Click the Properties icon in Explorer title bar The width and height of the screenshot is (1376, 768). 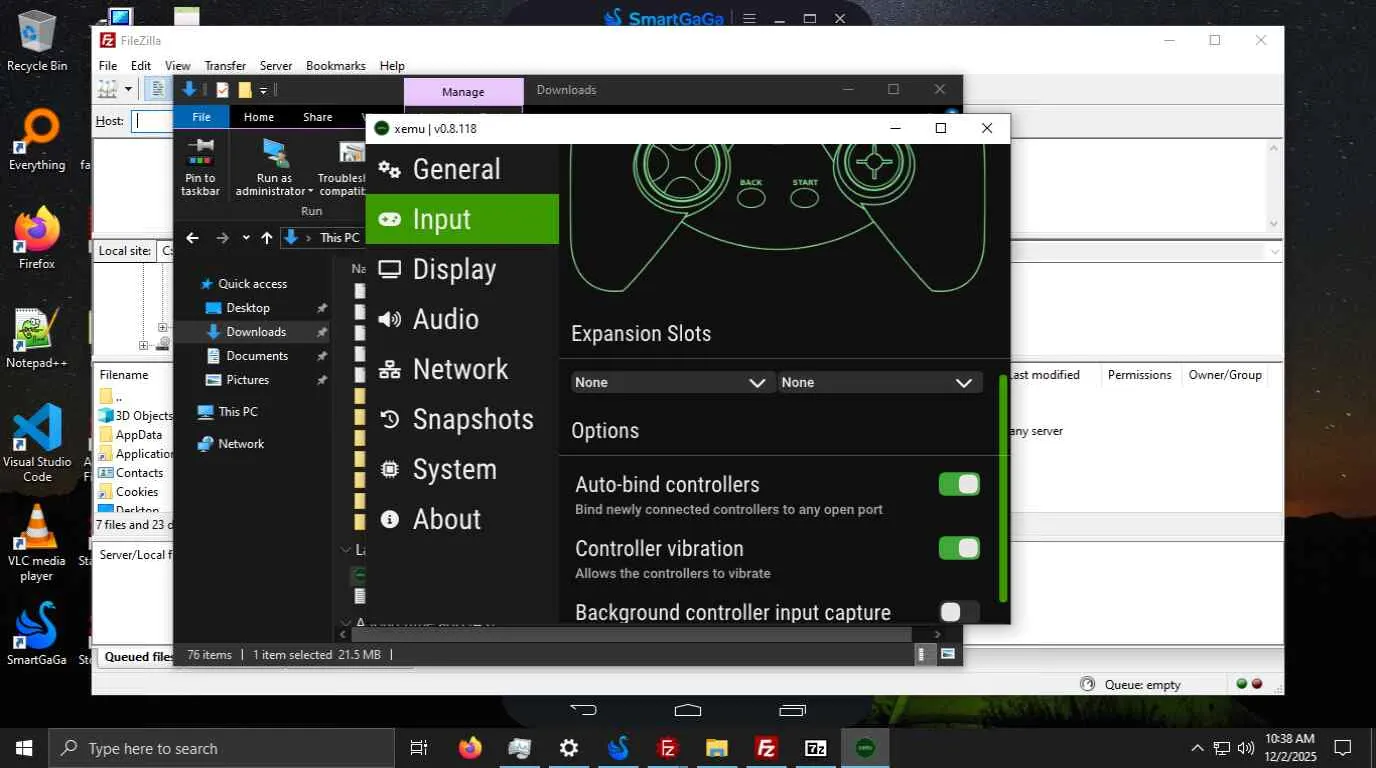[x=222, y=90]
